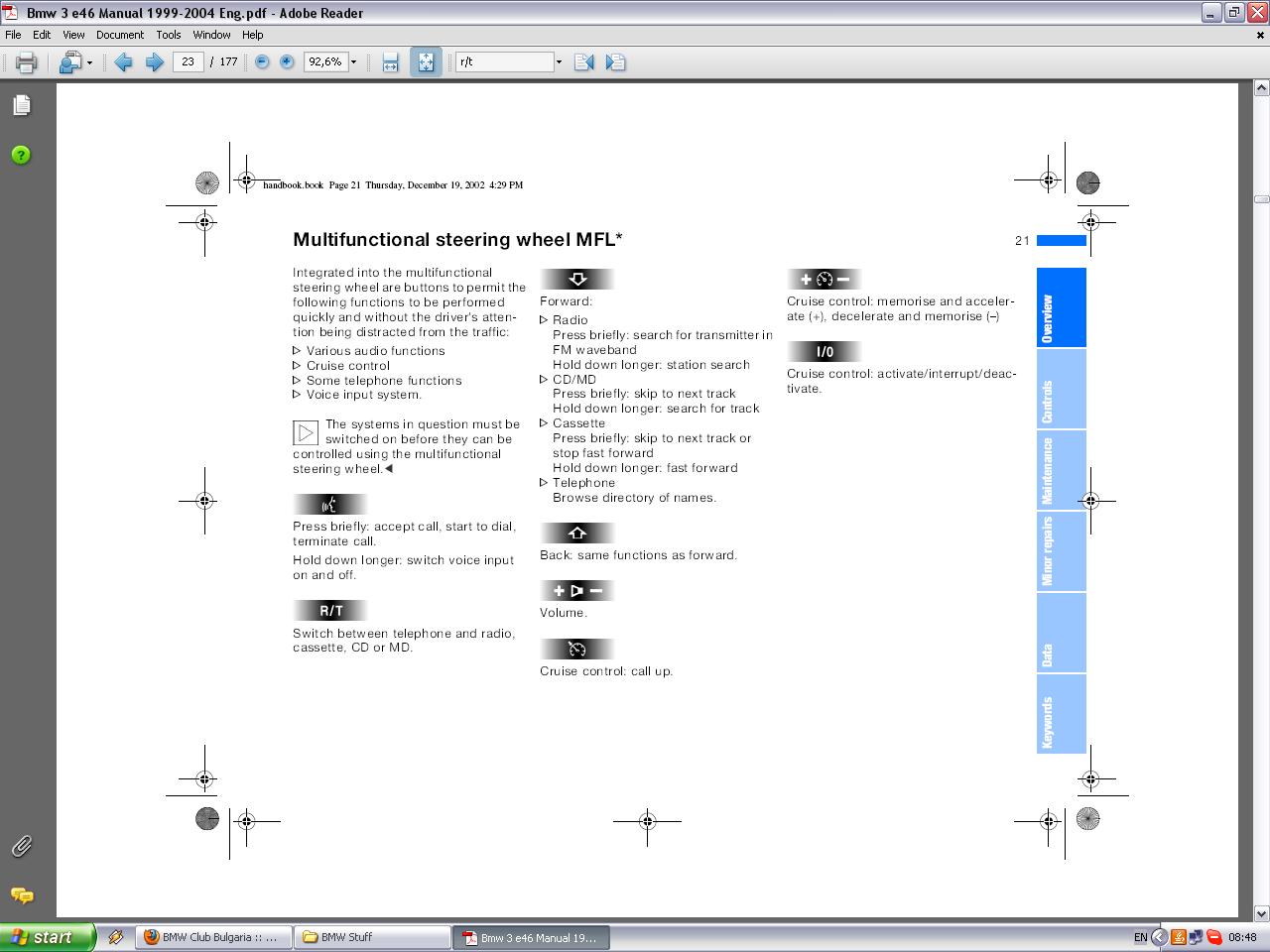
Task: Click the Forward down-arrow button image
Action: point(577,280)
